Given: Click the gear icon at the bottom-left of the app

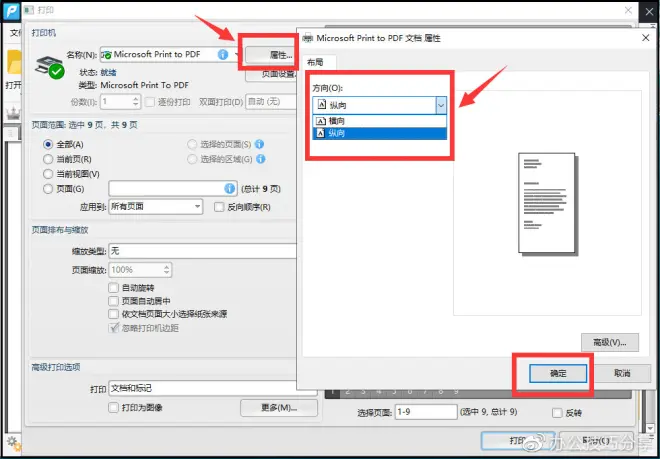Looking at the screenshot, I should [13, 443].
